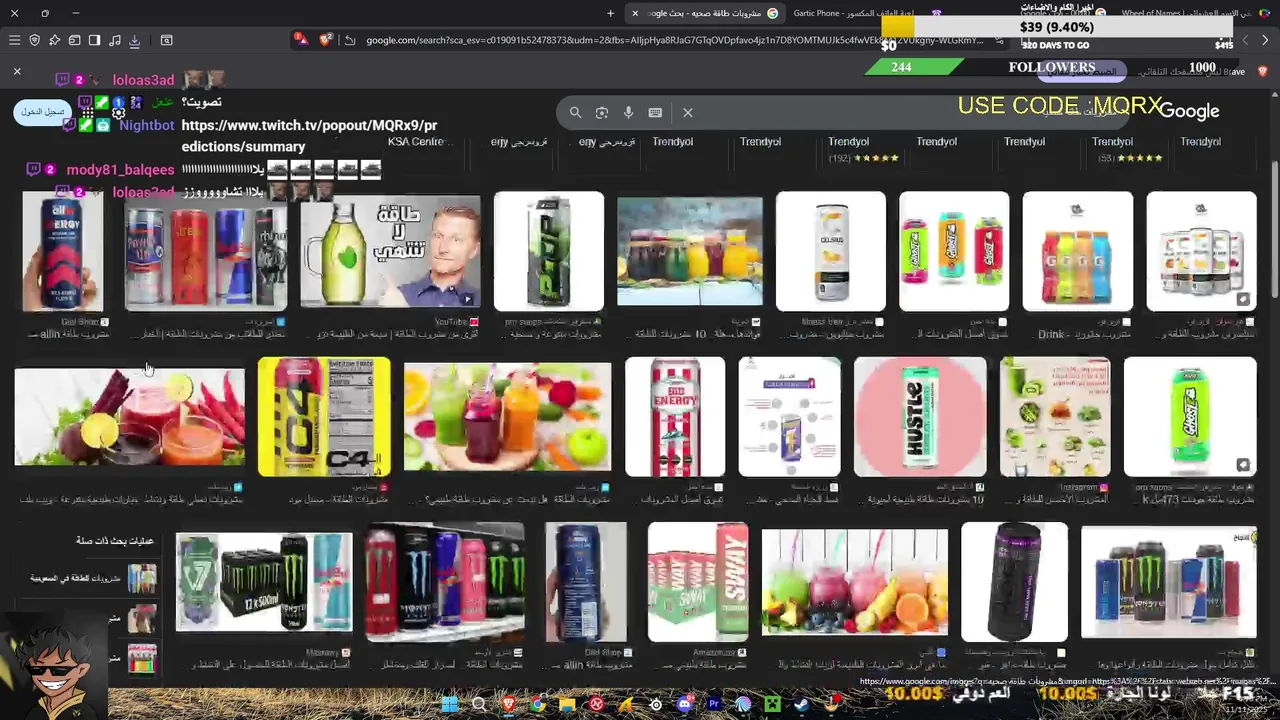Screen dimensions: 1280x720
Task: Click the Brave VPN shield icon
Action: pos(34,40)
